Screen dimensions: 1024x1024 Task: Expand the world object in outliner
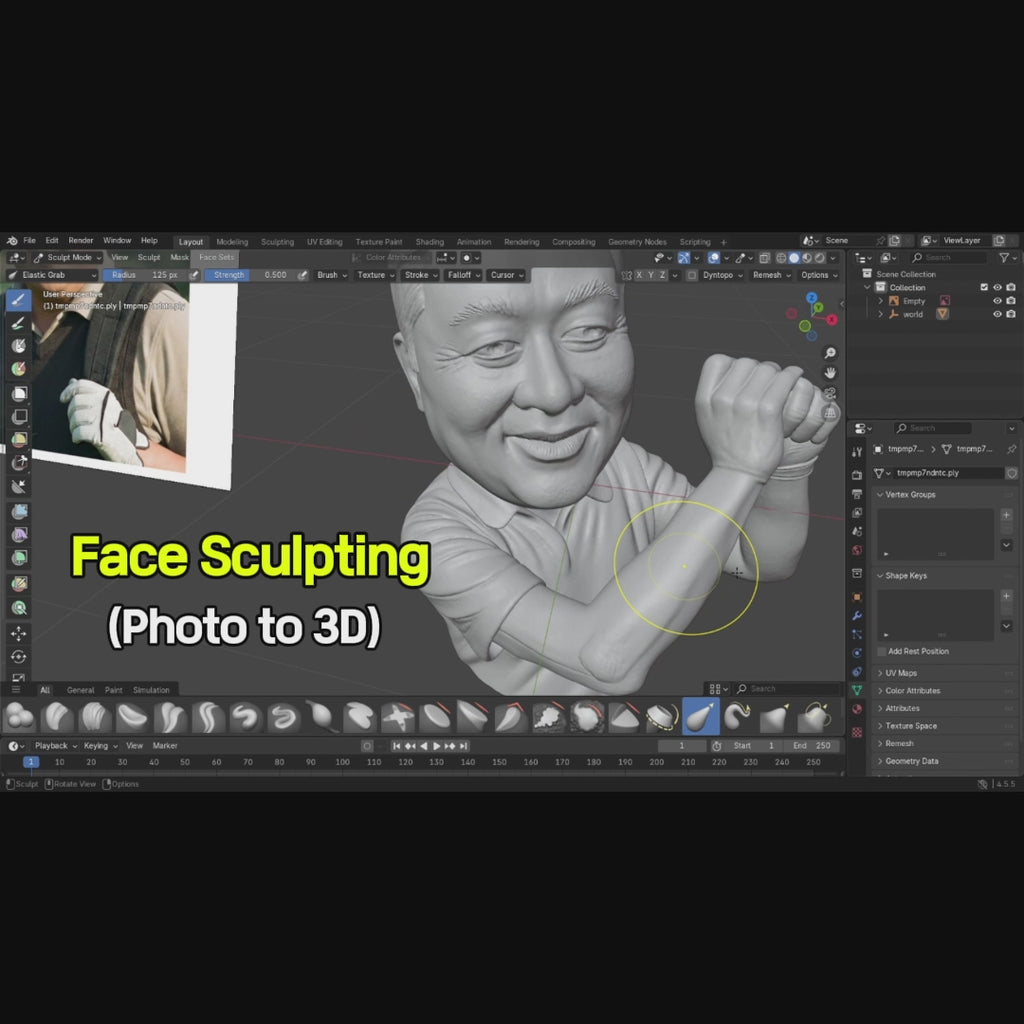[881, 314]
